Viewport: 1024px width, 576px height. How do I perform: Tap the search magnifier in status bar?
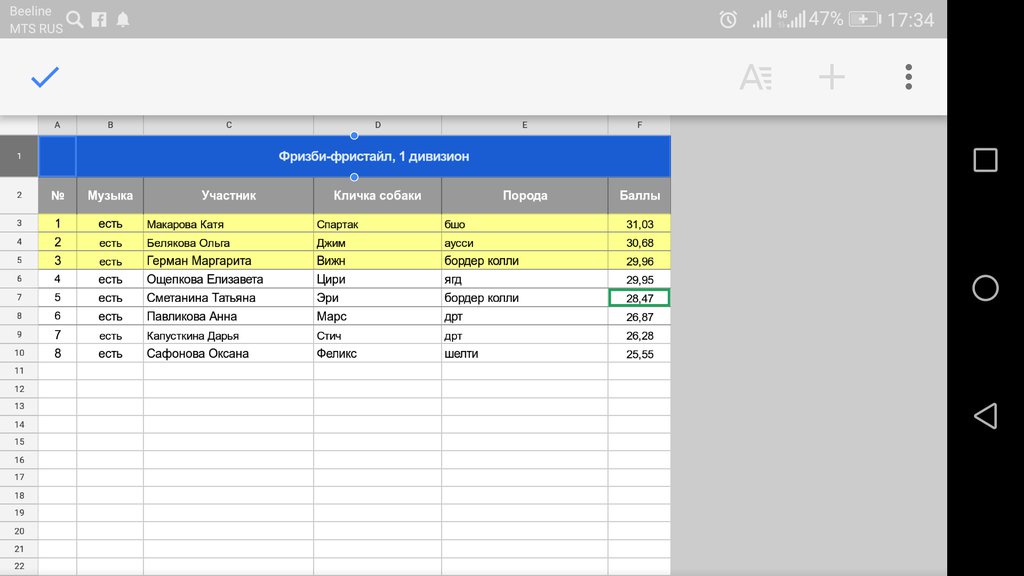tap(75, 20)
